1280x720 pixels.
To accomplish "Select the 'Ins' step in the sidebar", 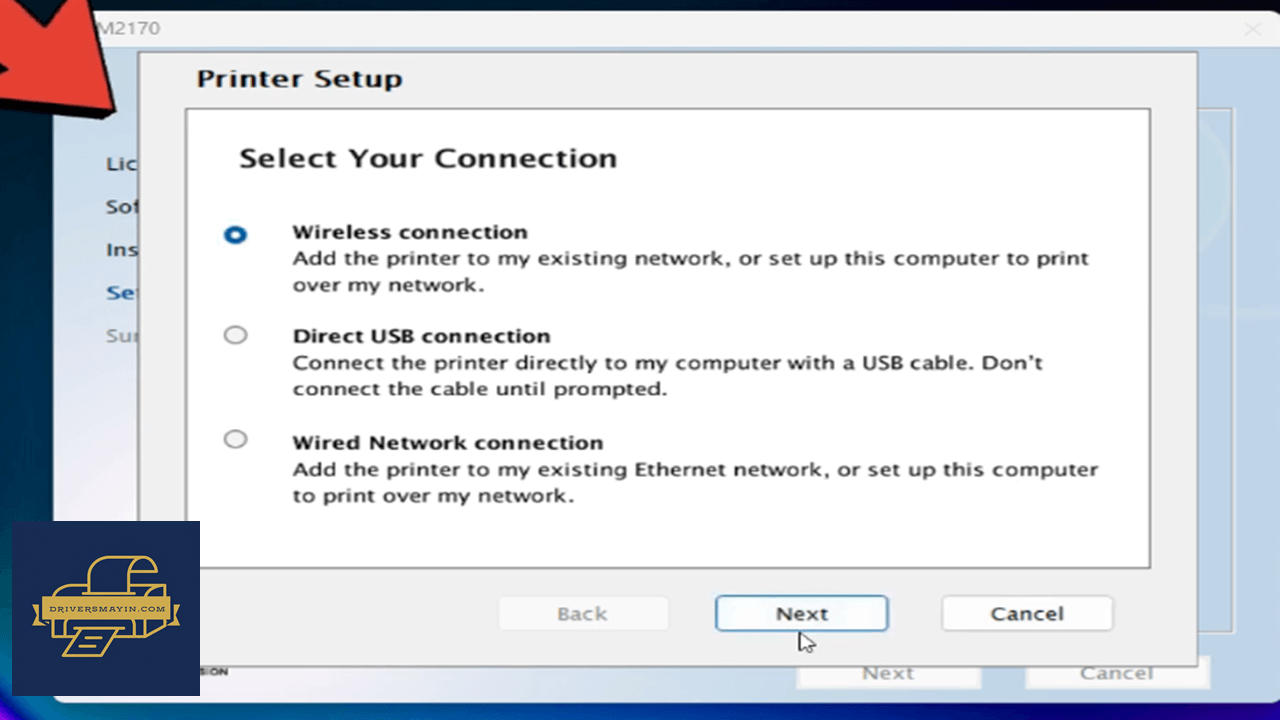I will (x=122, y=250).
